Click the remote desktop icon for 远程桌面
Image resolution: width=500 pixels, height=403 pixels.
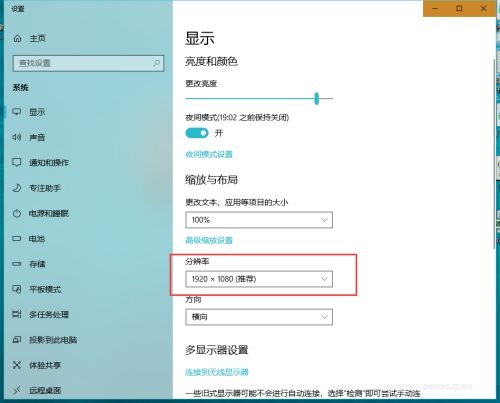[17, 390]
